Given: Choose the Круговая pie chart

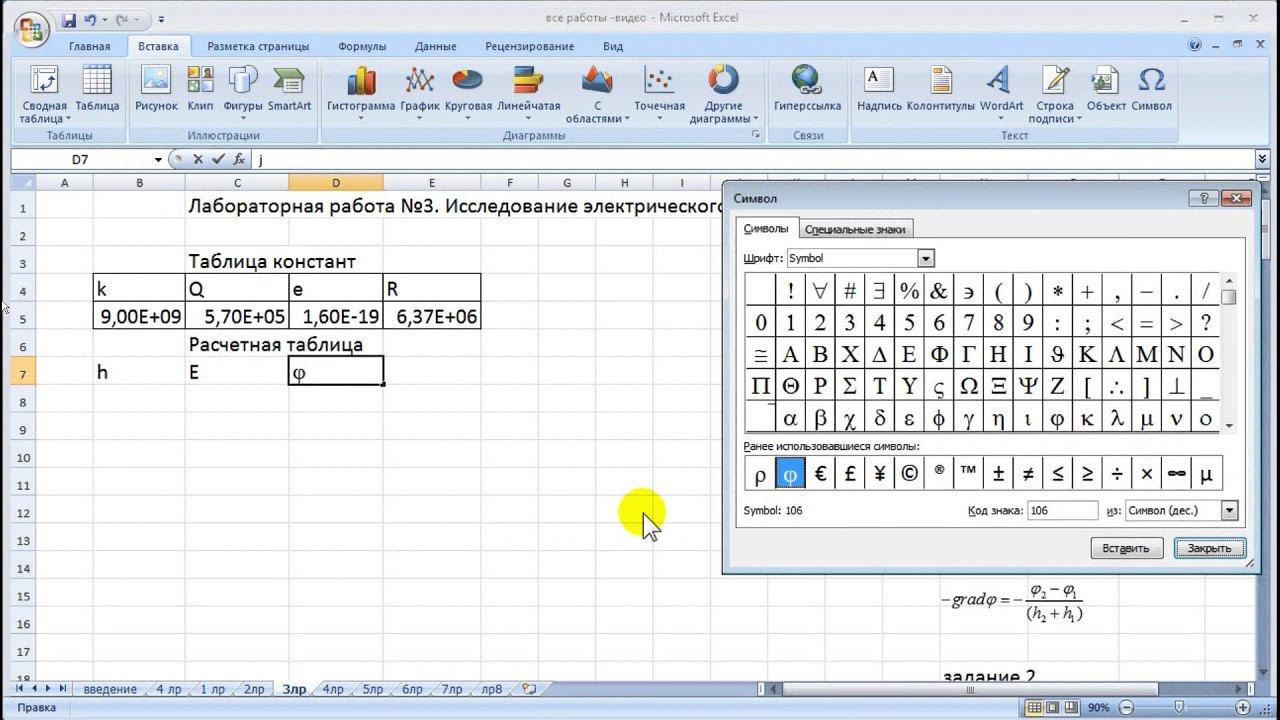Looking at the screenshot, I should (468, 94).
